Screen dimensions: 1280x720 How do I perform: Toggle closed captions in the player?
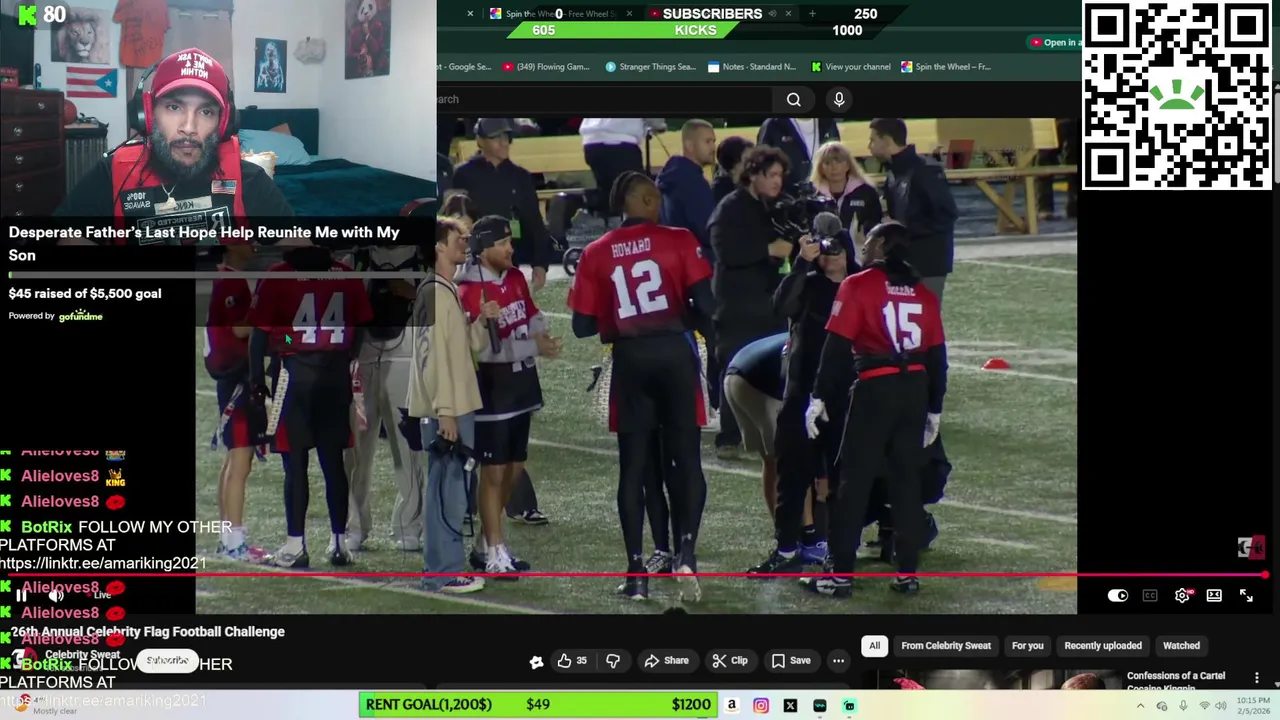click(x=1150, y=596)
